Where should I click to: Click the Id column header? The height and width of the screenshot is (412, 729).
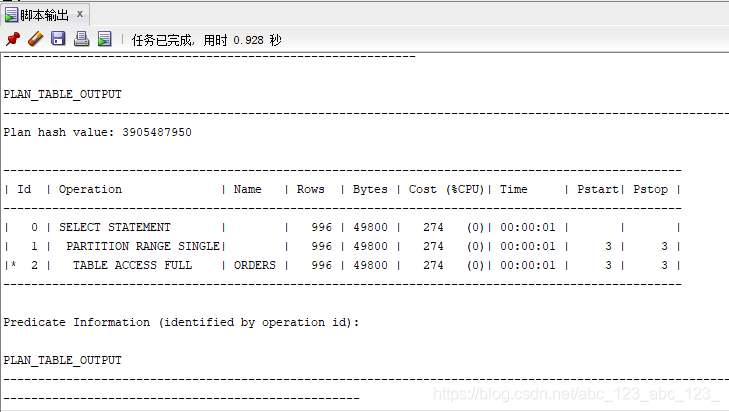pyautogui.click(x=24, y=189)
